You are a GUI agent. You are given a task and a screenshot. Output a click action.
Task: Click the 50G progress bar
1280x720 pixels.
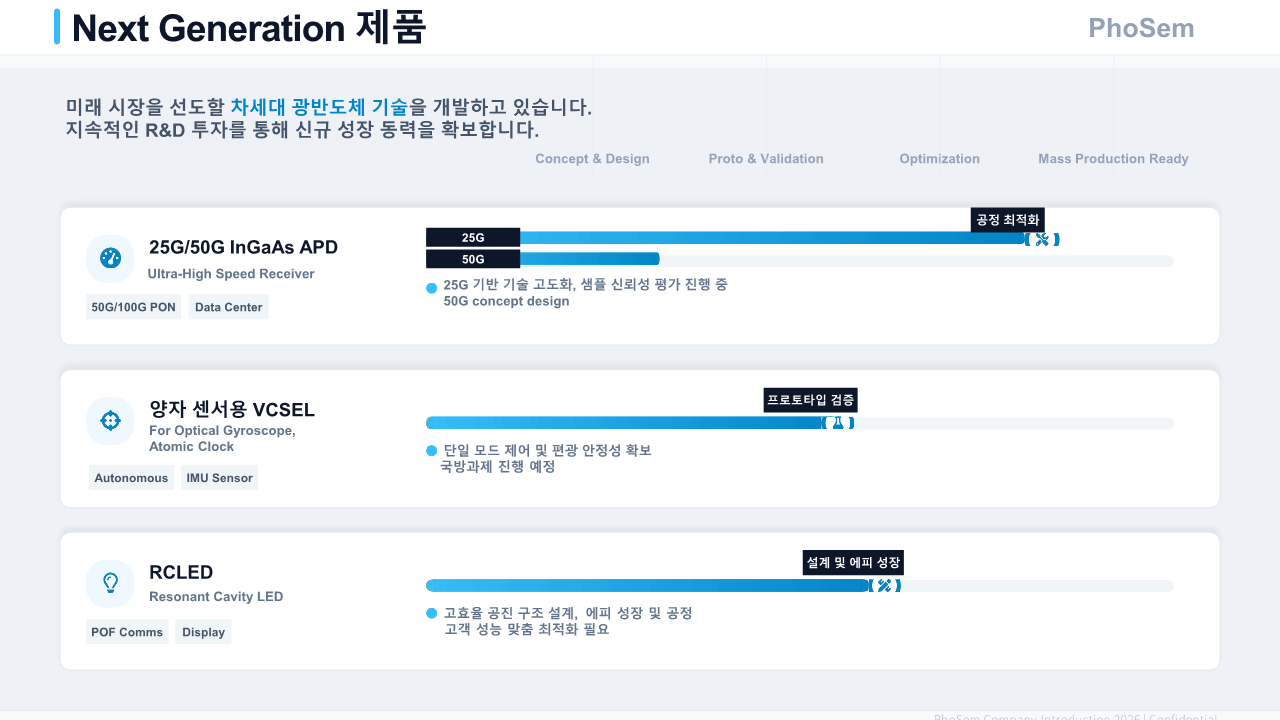(x=589, y=259)
